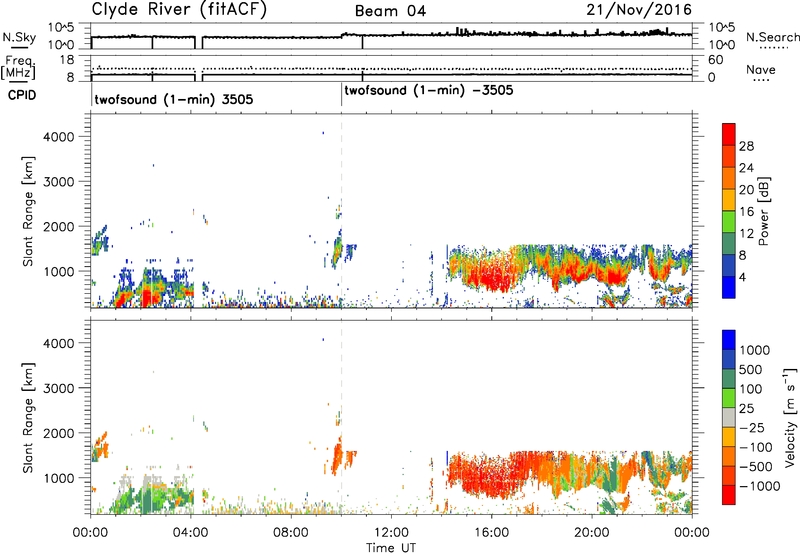
Task: Click the 'Time UT' axis title
Action: point(391,548)
